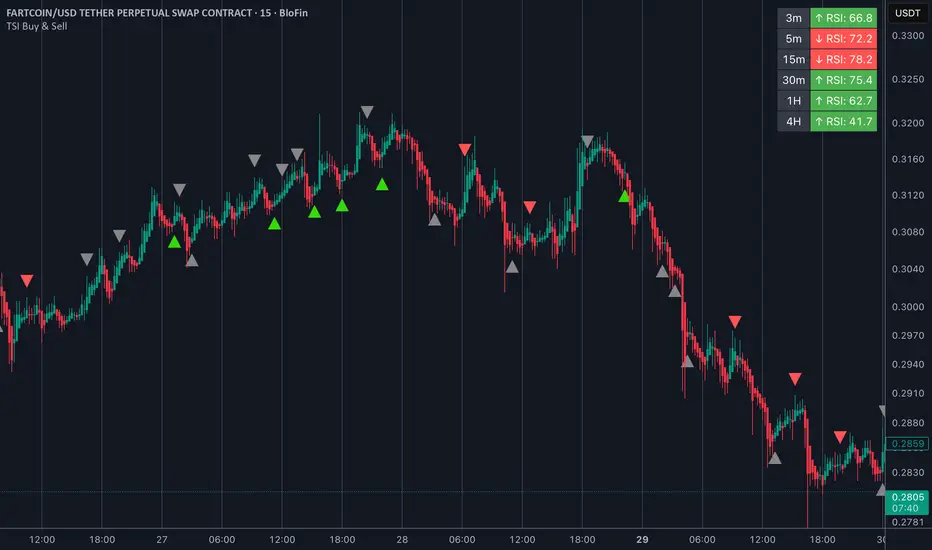Click the RSI: 66.8 value cell

tap(843, 18)
